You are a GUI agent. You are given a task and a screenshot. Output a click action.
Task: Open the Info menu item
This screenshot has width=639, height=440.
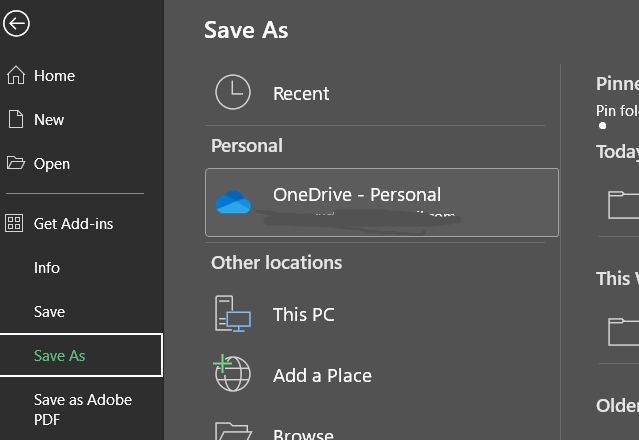47,268
